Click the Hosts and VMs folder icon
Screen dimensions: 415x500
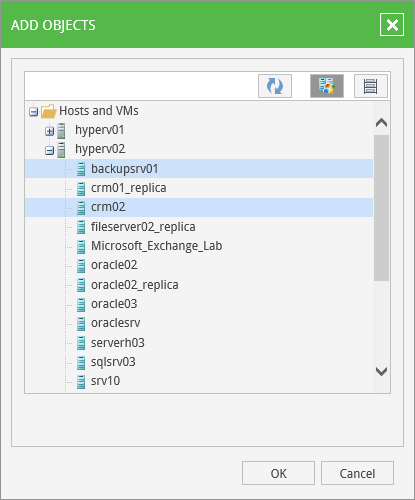pyautogui.click(x=48, y=111)
